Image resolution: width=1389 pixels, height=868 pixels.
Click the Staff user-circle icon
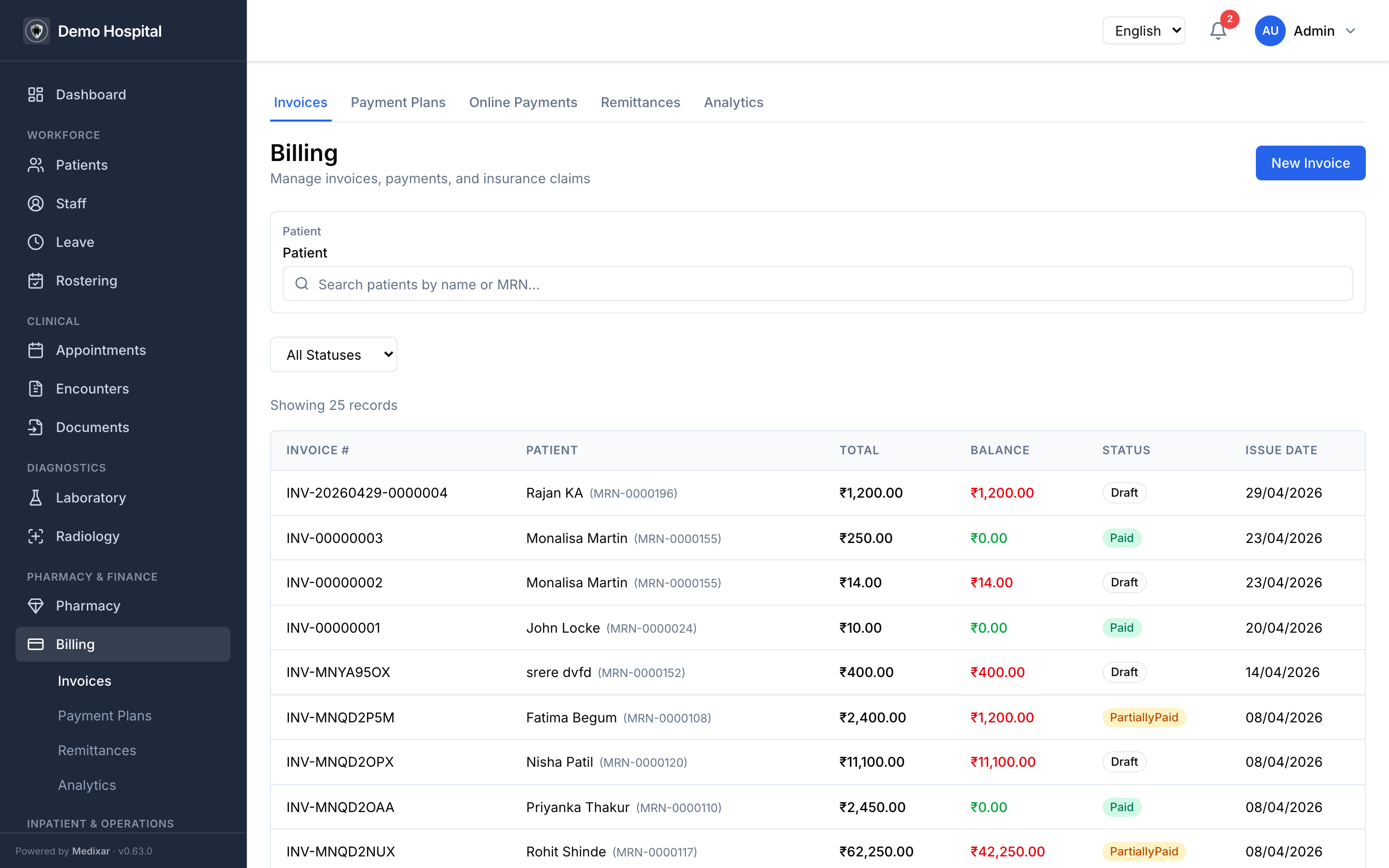click(x=36, y=204)
